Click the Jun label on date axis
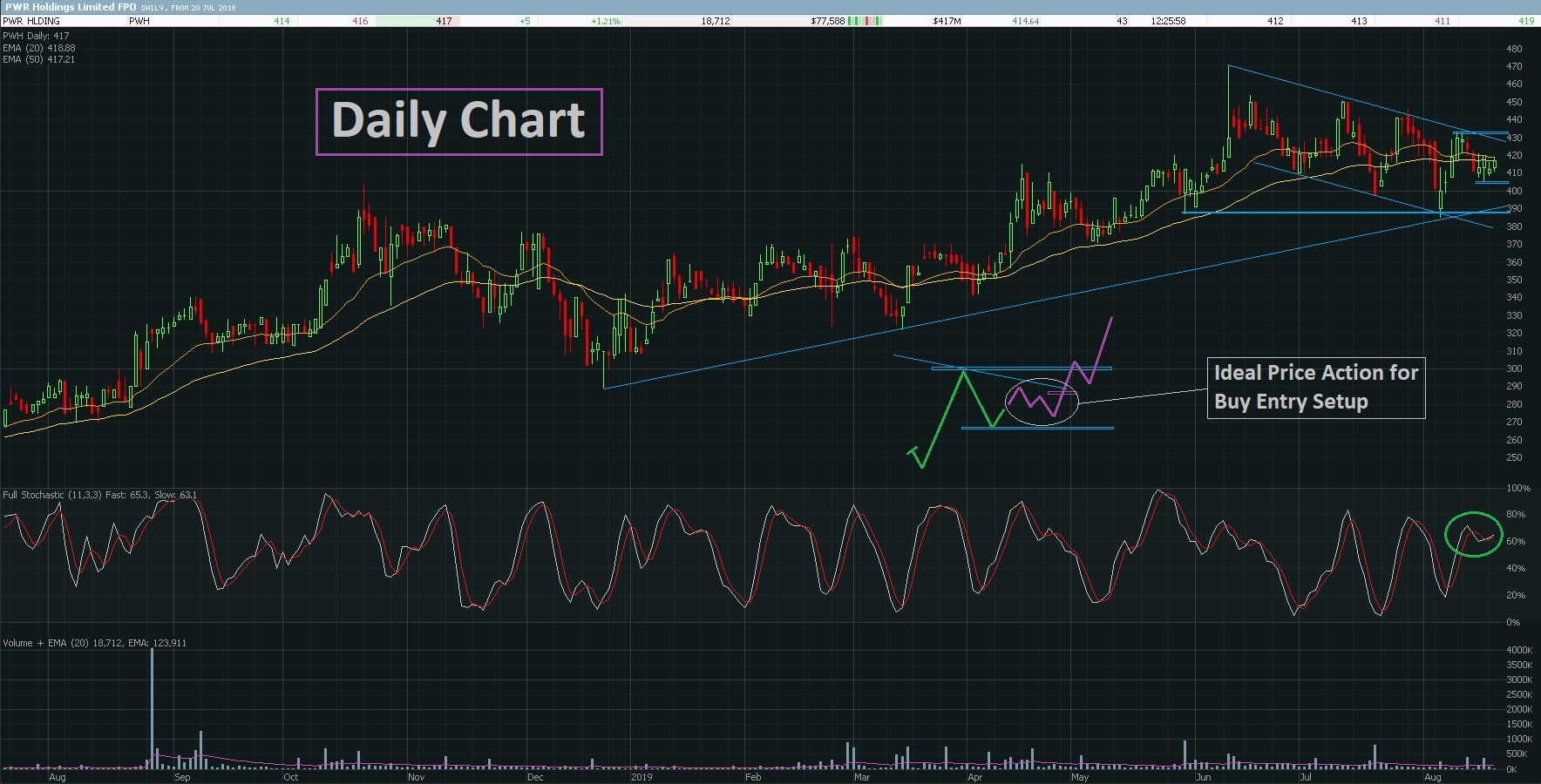The width and height of the screenshot is (1541, 784). [1204, 777]
